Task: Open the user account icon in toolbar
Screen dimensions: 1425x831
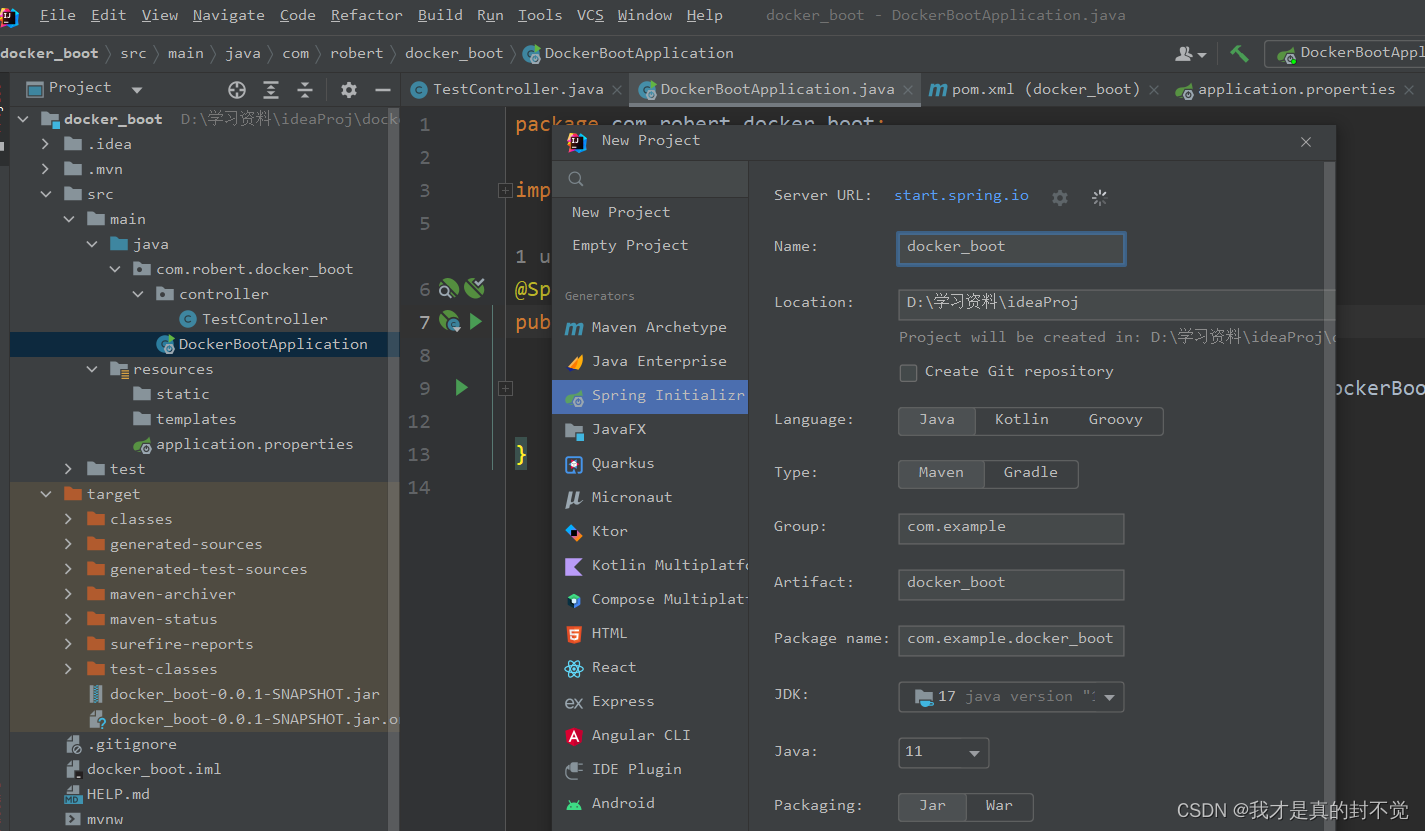Action: pos(1190,54)
